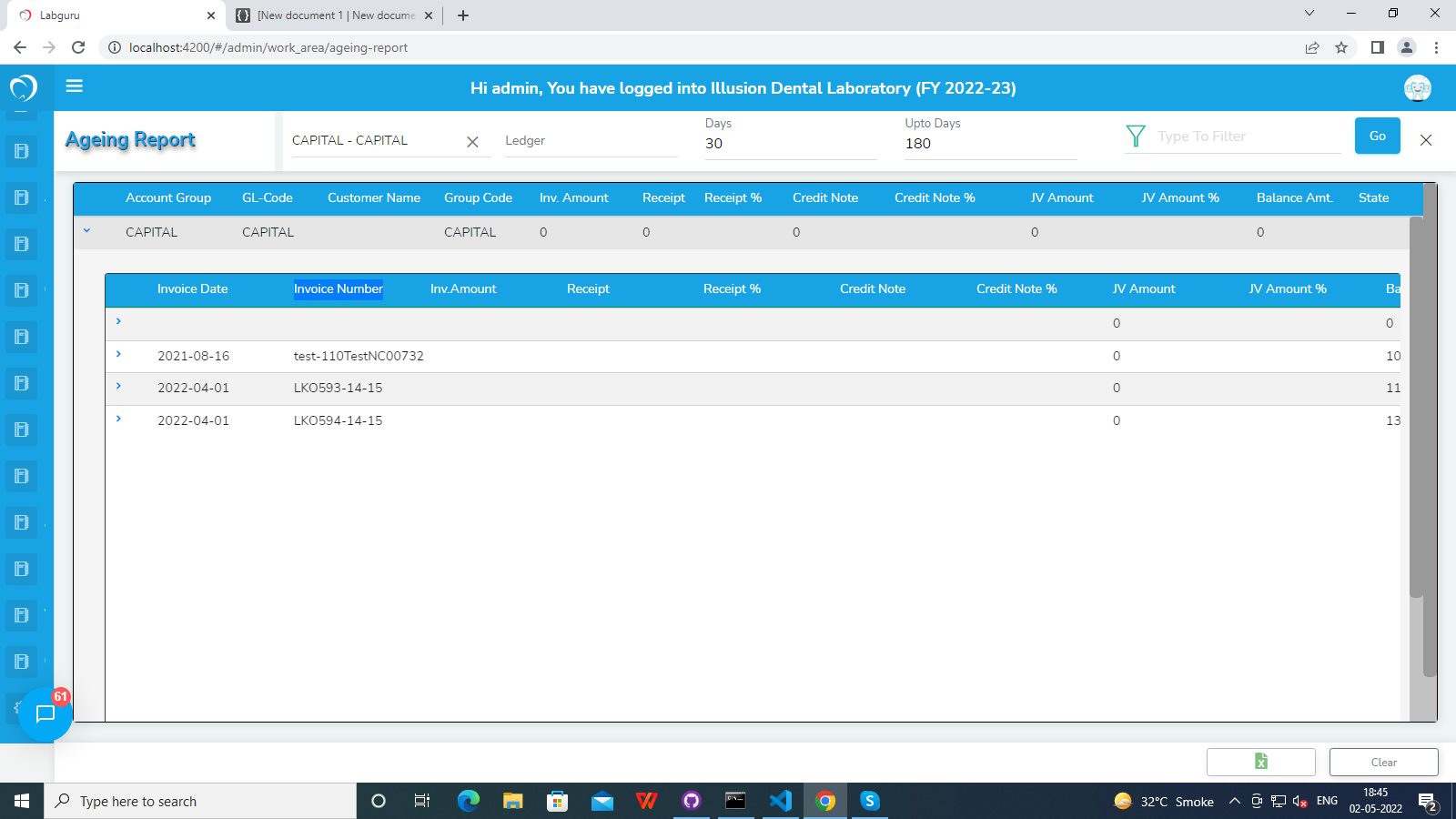The height and width of the screenshot is (819, 1456).
Task: Bookmark this page with star icon
Action: coord(1341,47)
